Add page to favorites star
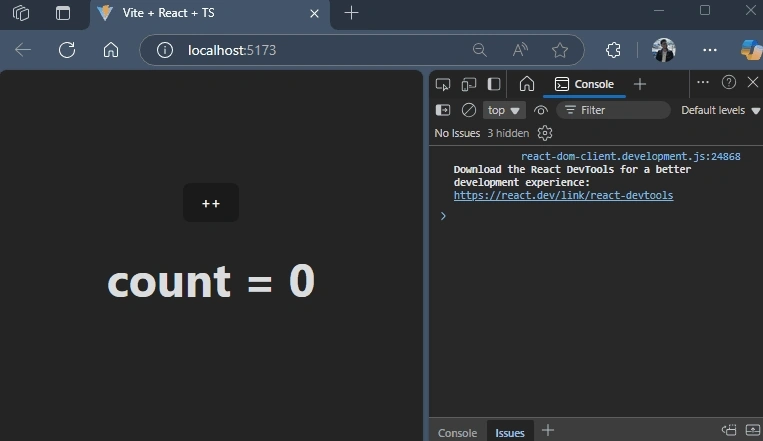The height and width of the screenshot is (441, 763). pos(560,50)
